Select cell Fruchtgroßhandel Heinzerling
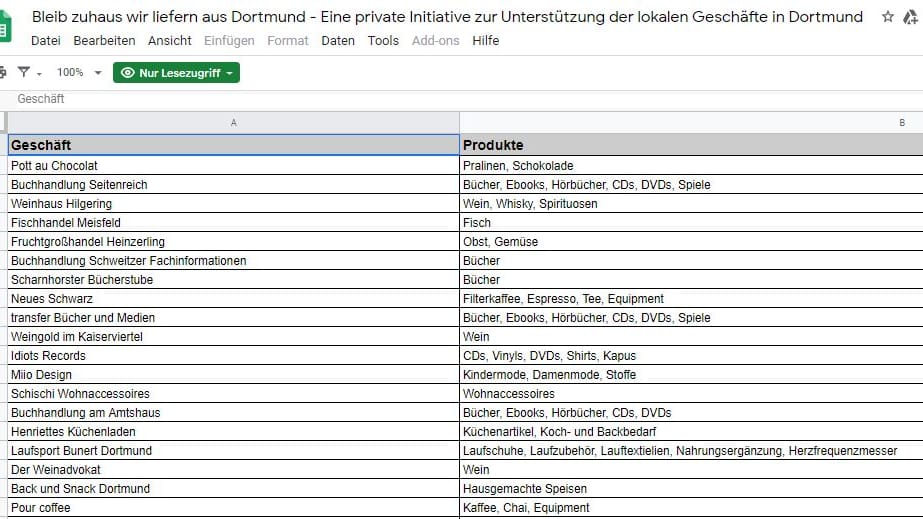The width and height of the screenshot is (923, 519). [x=234, y=241]
